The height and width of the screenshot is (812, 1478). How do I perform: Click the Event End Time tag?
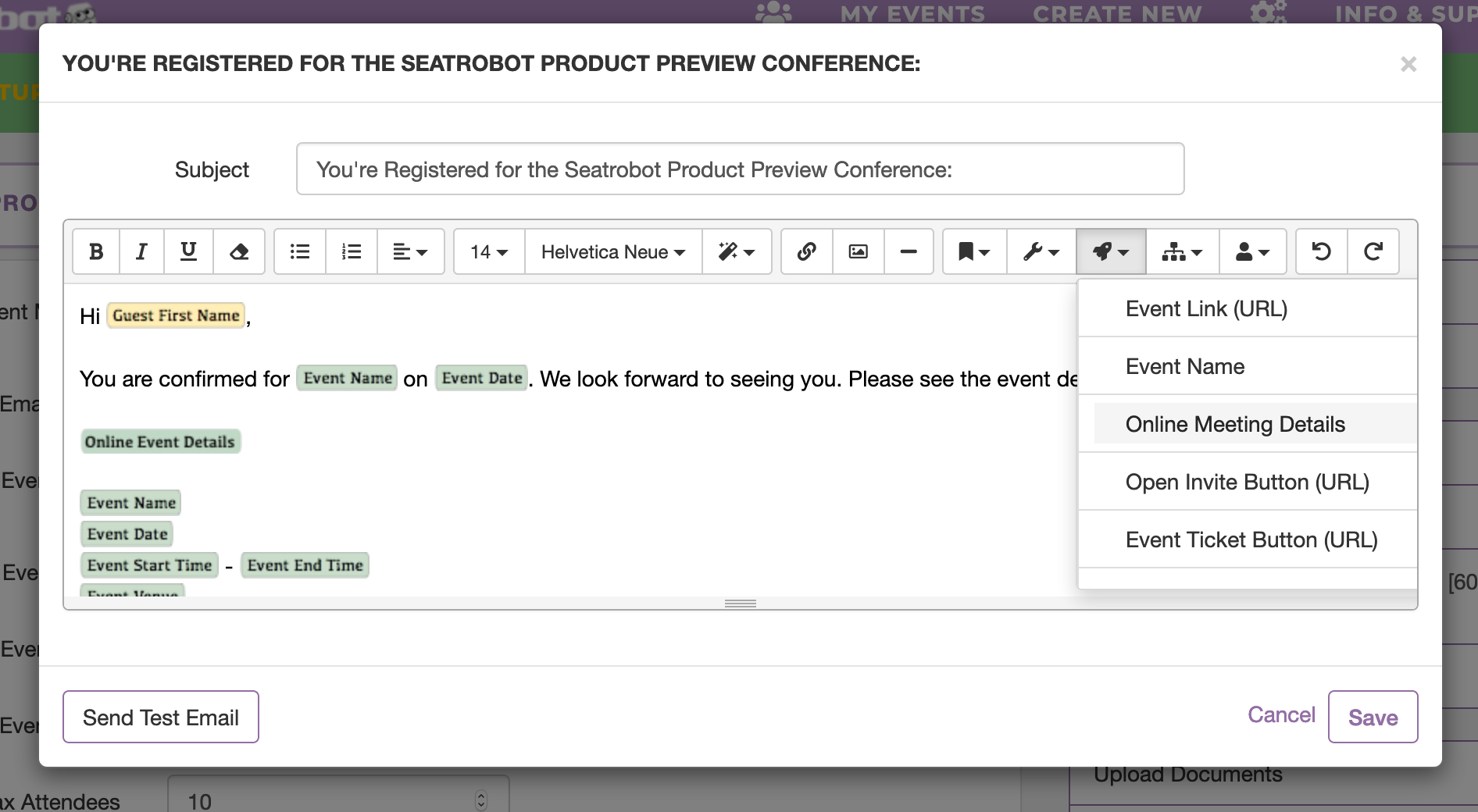(x=305, y=565)
